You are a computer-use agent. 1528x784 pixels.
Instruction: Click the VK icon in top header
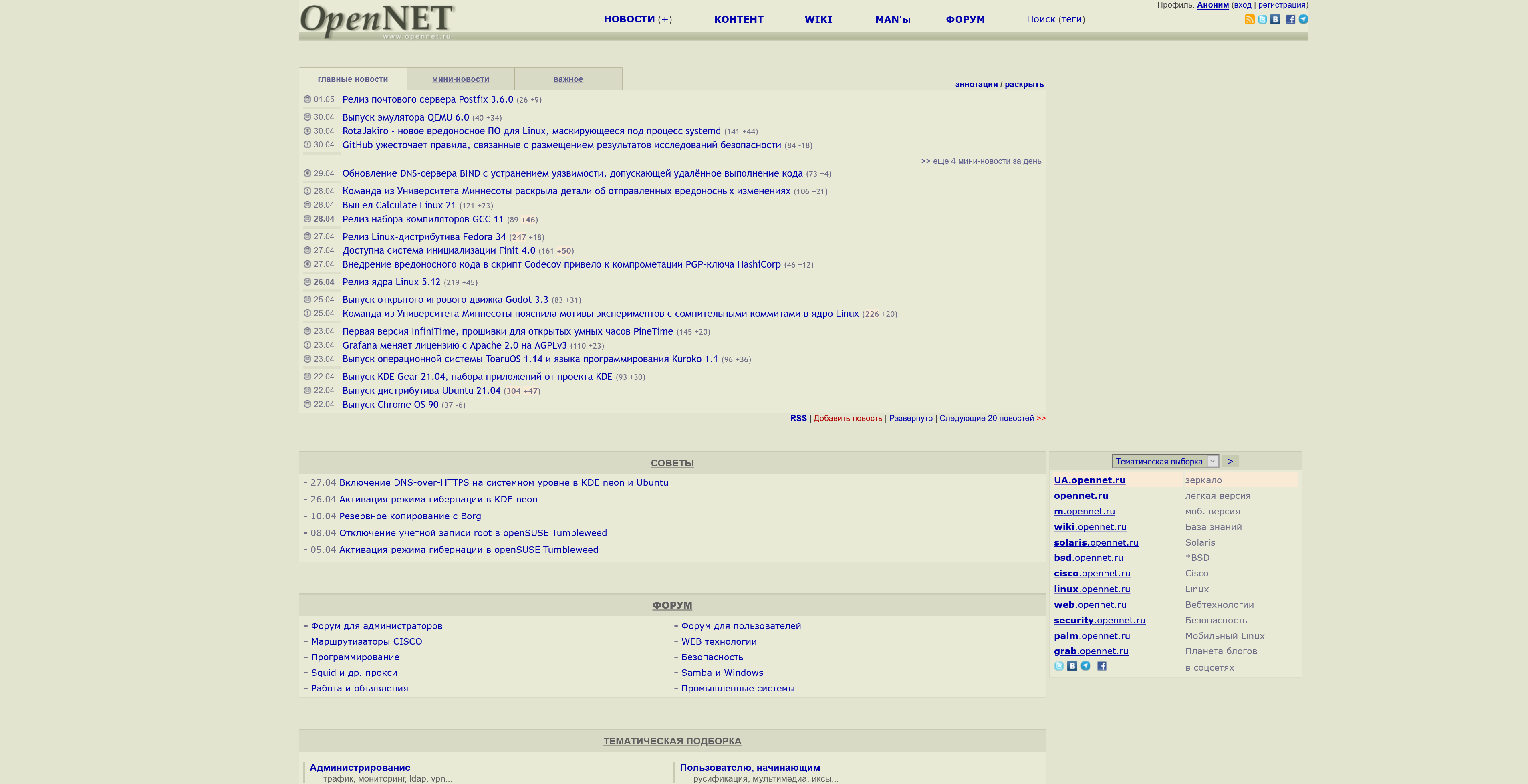(x=1275, y=20)
